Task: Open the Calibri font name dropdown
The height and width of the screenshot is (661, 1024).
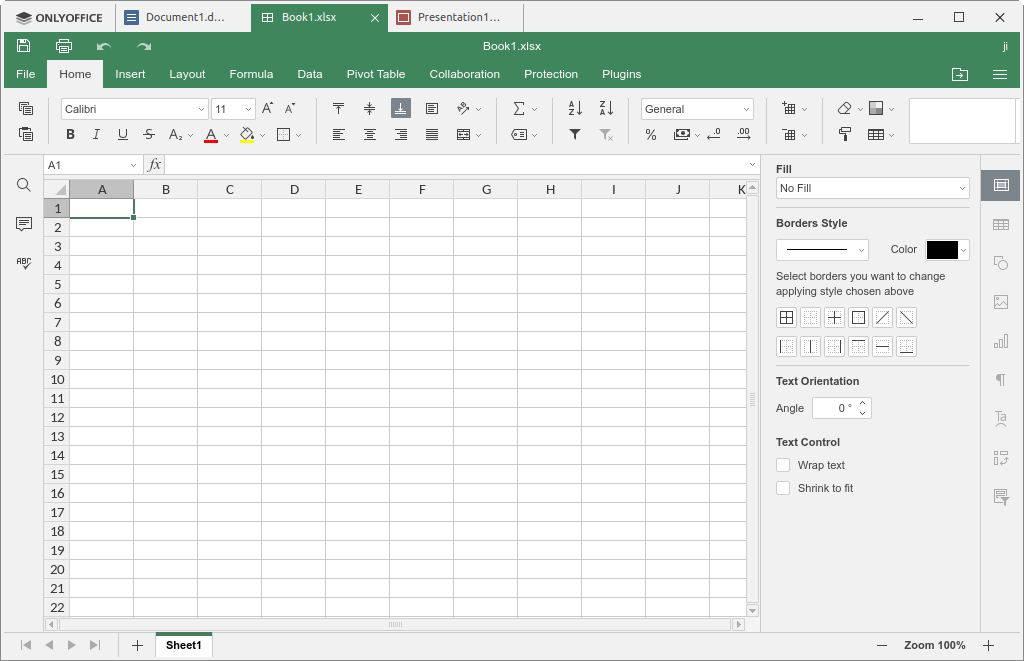Action: 134,109
